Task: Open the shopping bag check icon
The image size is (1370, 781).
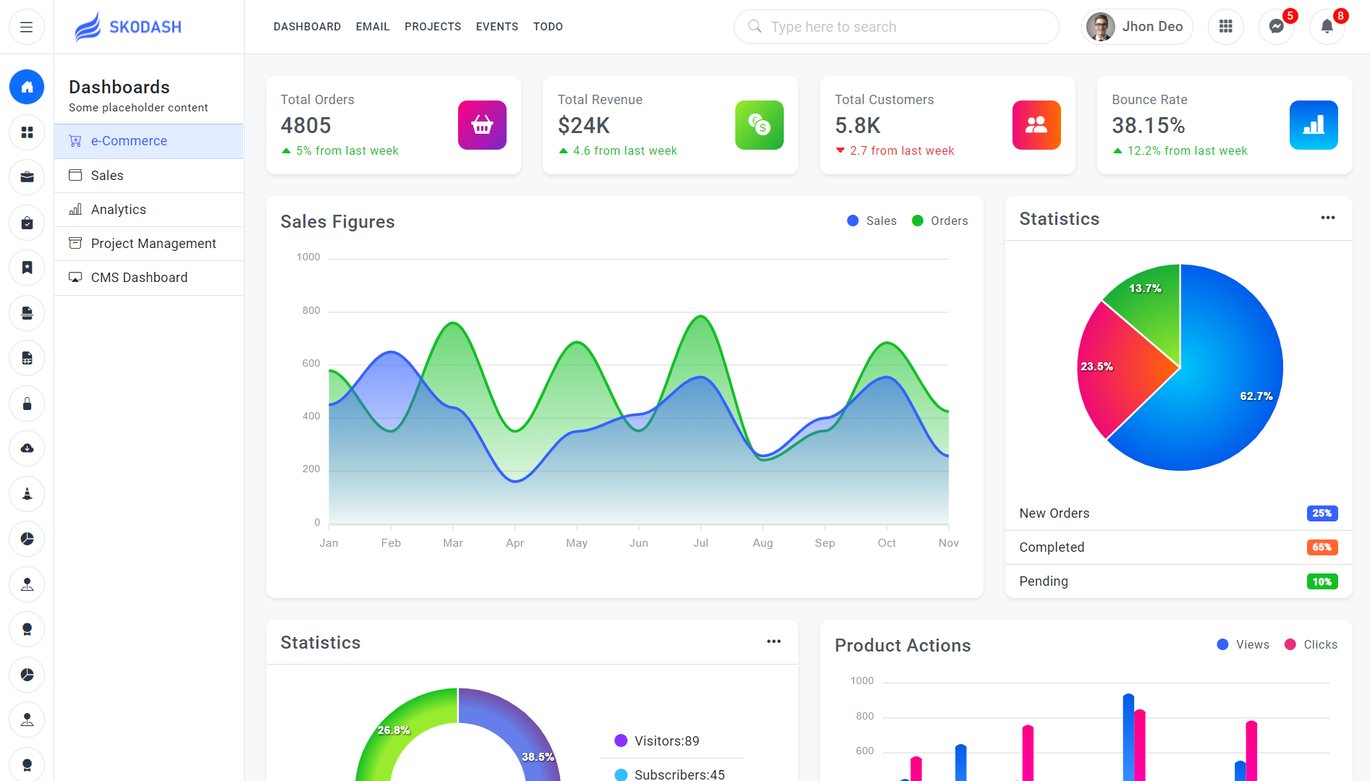Action: 27,223
